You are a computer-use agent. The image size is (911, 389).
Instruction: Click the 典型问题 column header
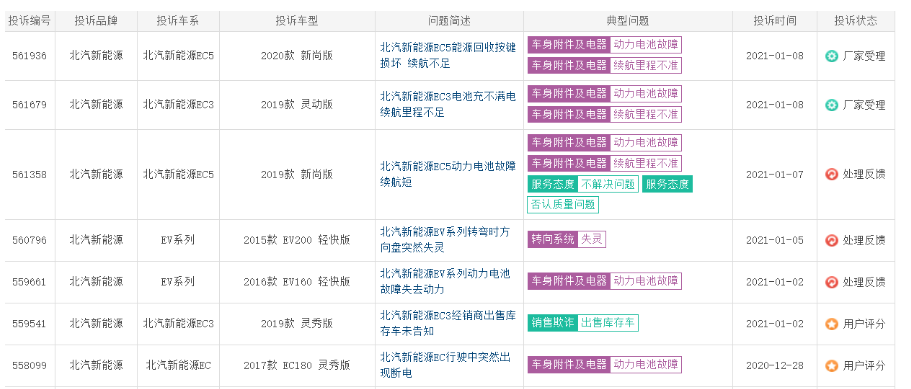pos(627,21)
